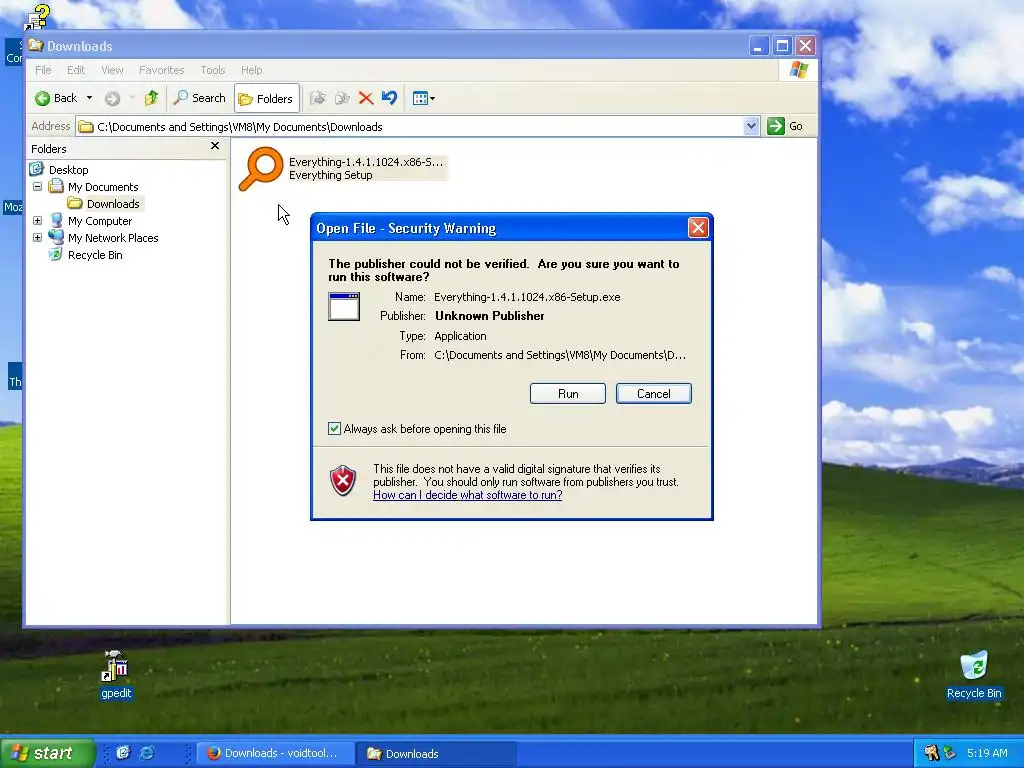Click Run in the security warning
The height and width of the screenshot is (768, 1024).
568,394
